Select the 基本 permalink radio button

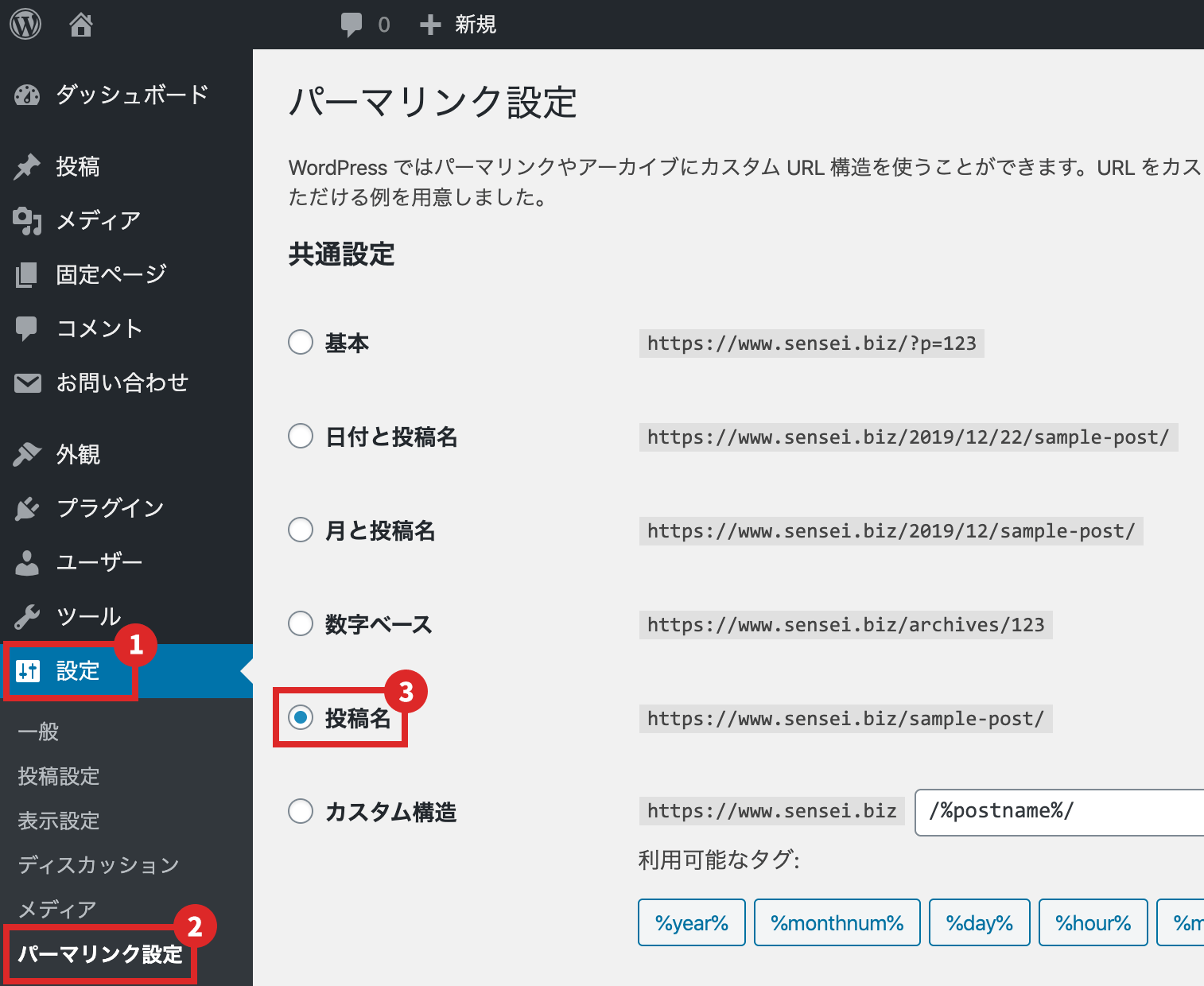tap(301, 343)
